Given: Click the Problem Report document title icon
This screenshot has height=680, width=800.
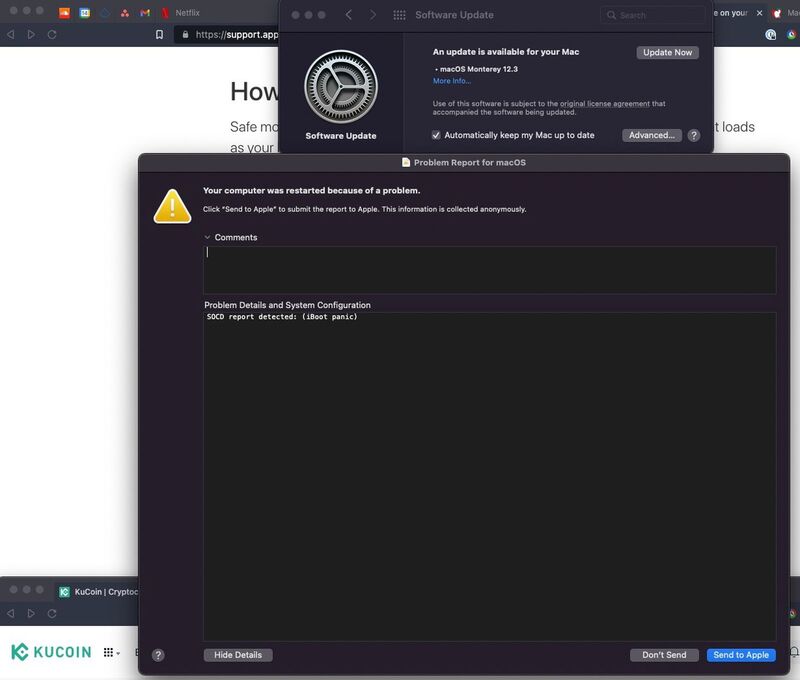Looking at the screenshot, I should [406, 162].
